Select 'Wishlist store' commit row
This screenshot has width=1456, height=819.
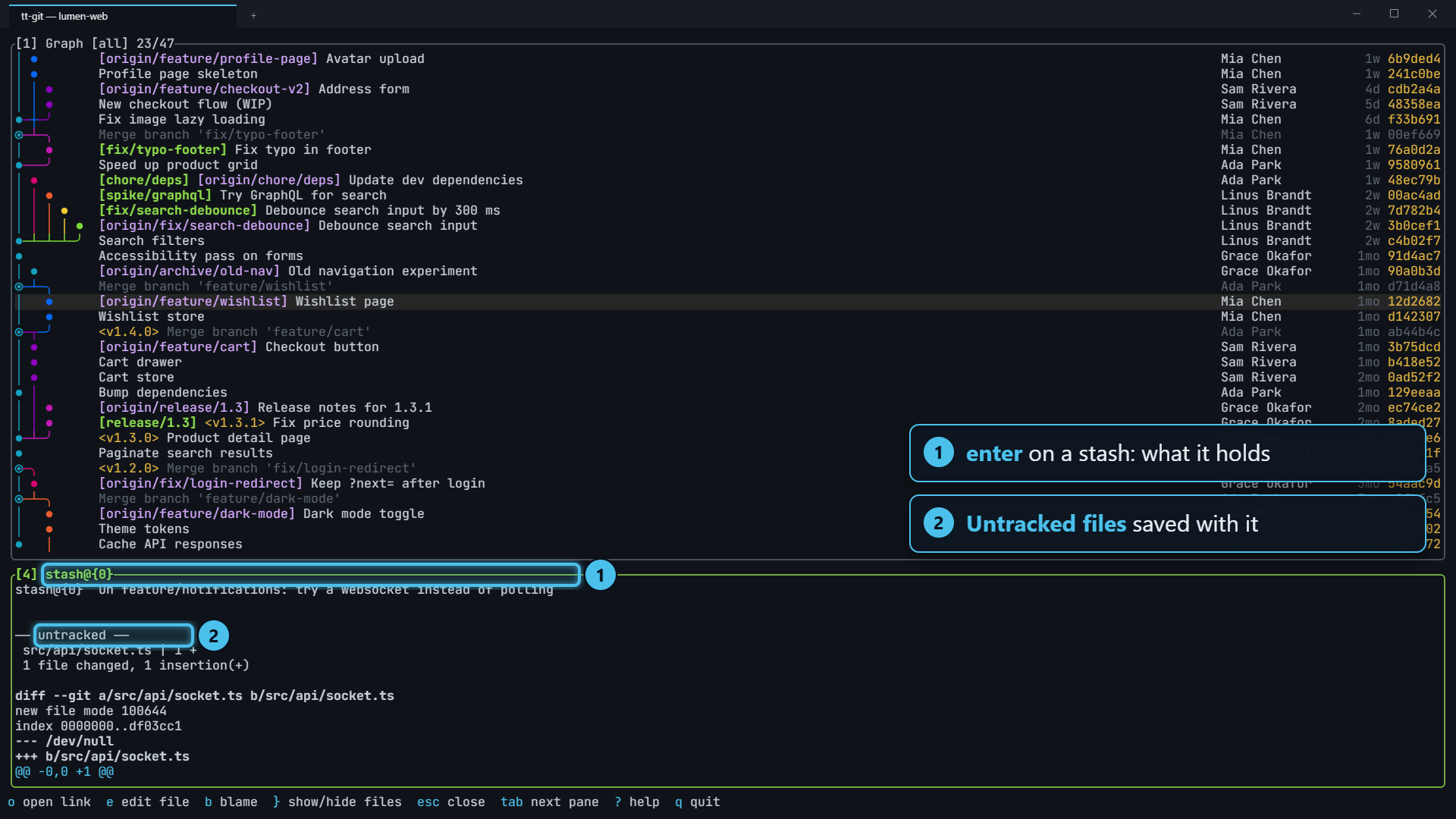pos(728,316)
